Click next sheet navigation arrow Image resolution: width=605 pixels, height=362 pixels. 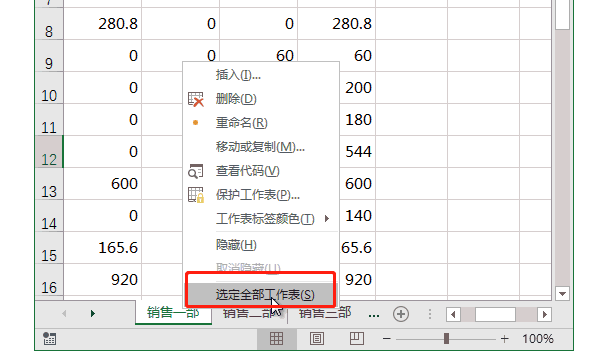point(93,313)
